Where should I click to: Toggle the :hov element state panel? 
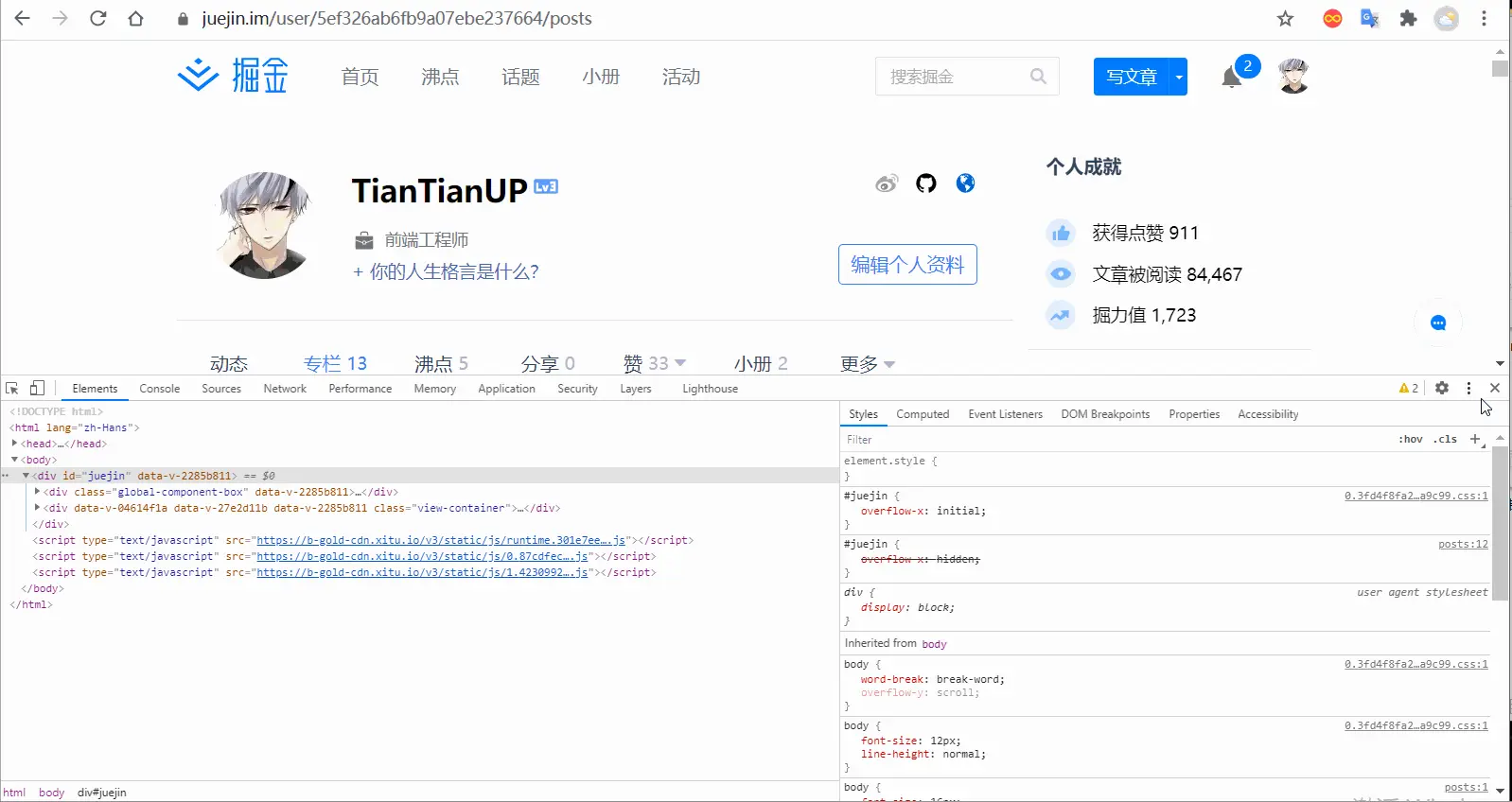[1410, 439]
